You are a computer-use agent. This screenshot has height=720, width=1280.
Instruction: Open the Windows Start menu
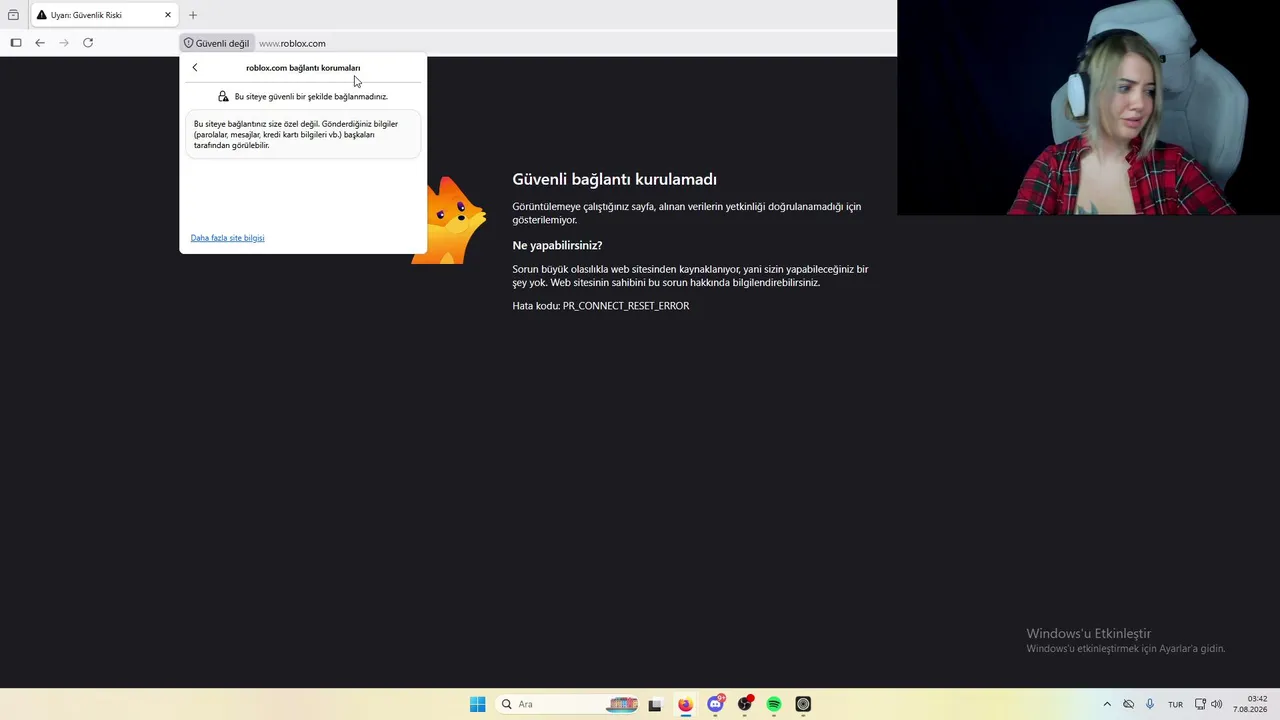click(x=478, y=704)
